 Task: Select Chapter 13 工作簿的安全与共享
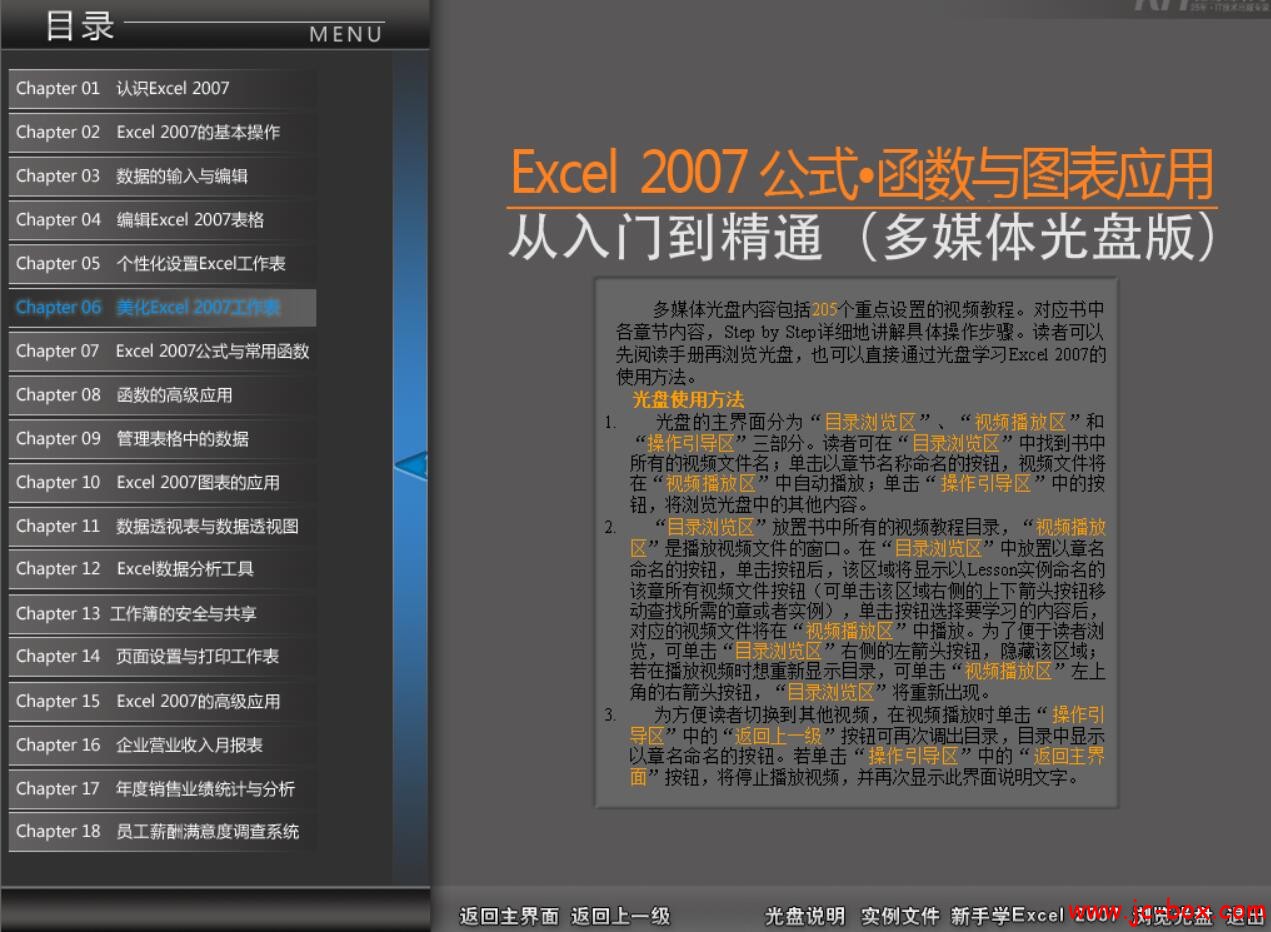coord(162,613)
